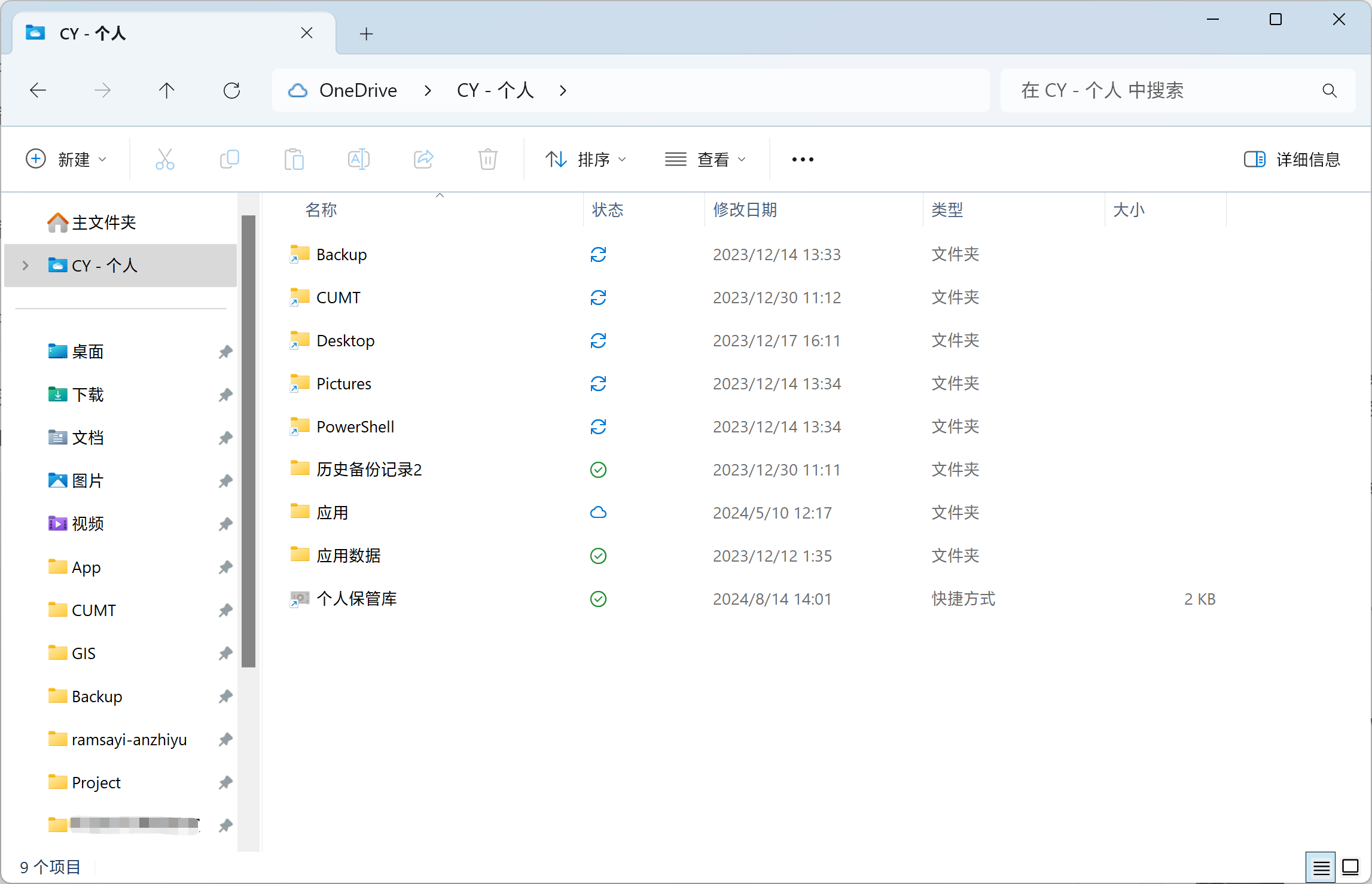Refresh the current folder view
The width and height of the screenshot is (1372, 884).
click(x=231, y=90)
